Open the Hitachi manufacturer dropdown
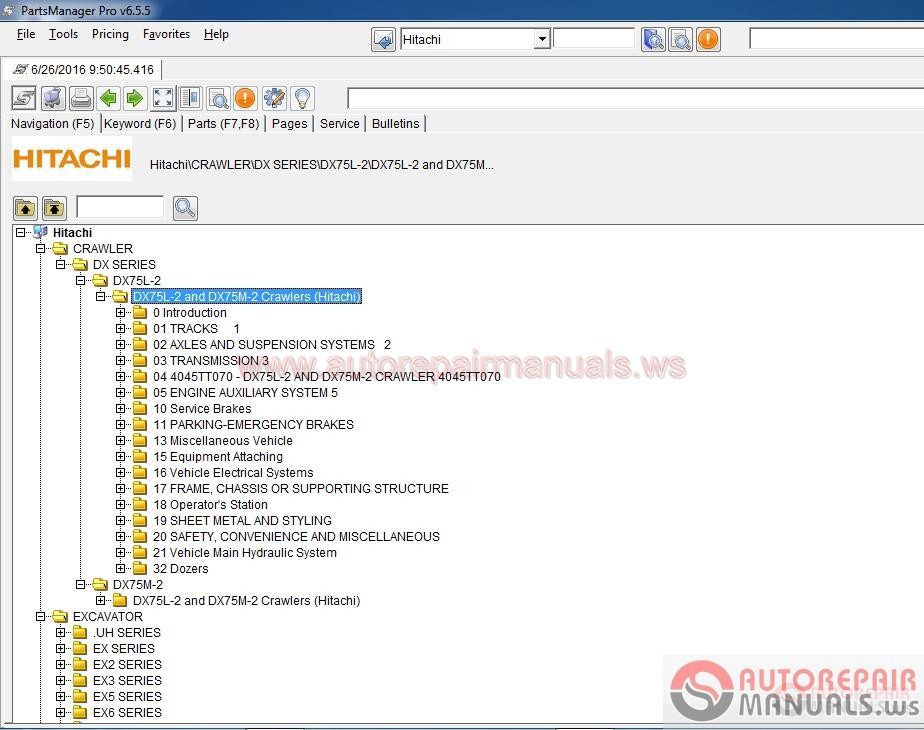 pyautogui.click(x=542, y=38)
